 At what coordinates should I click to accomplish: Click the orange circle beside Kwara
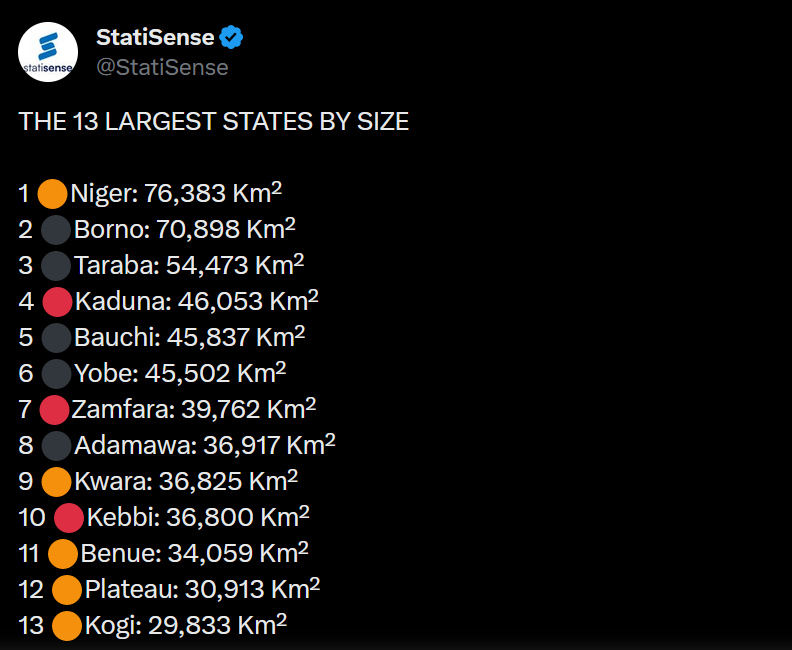click(x=57, y=481)
